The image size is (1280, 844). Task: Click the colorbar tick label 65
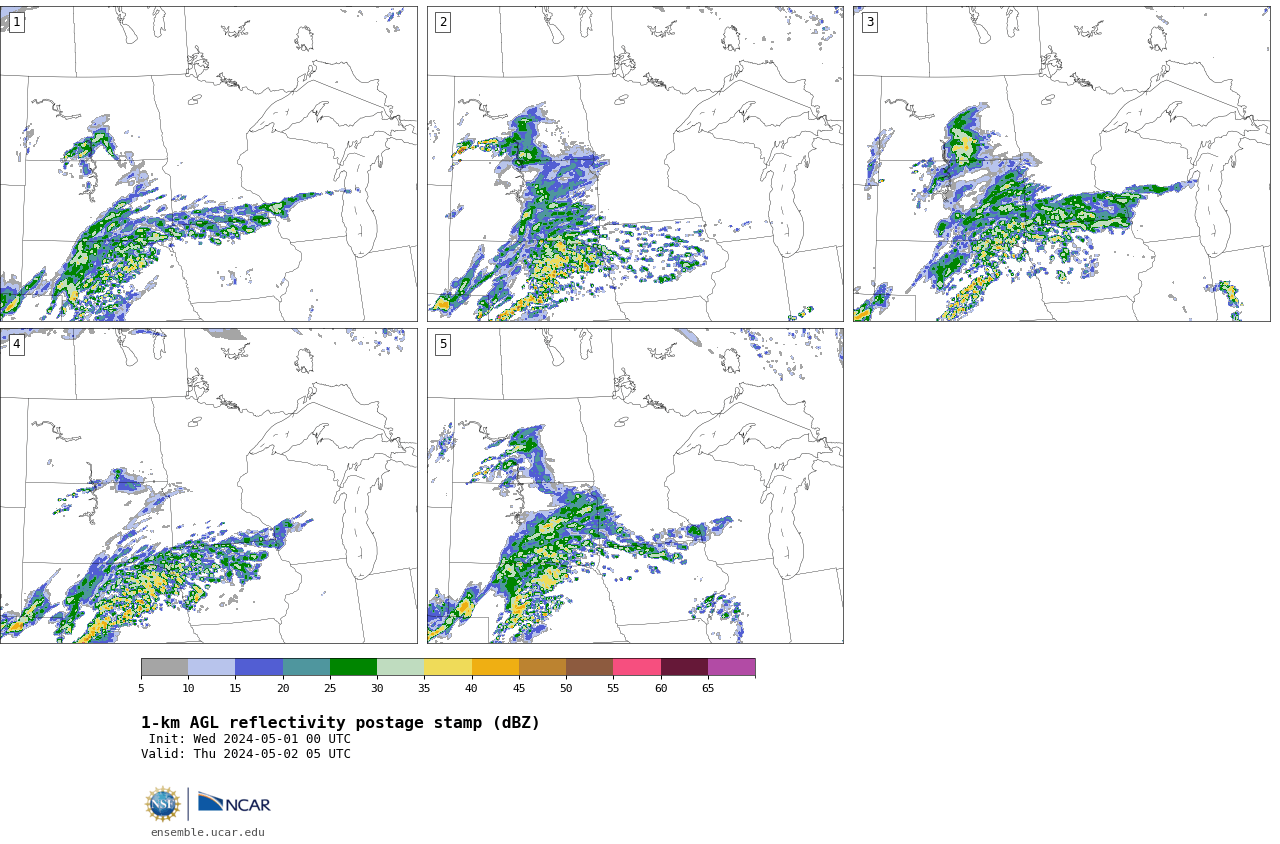pyautogui.click(x=708, y=688)
